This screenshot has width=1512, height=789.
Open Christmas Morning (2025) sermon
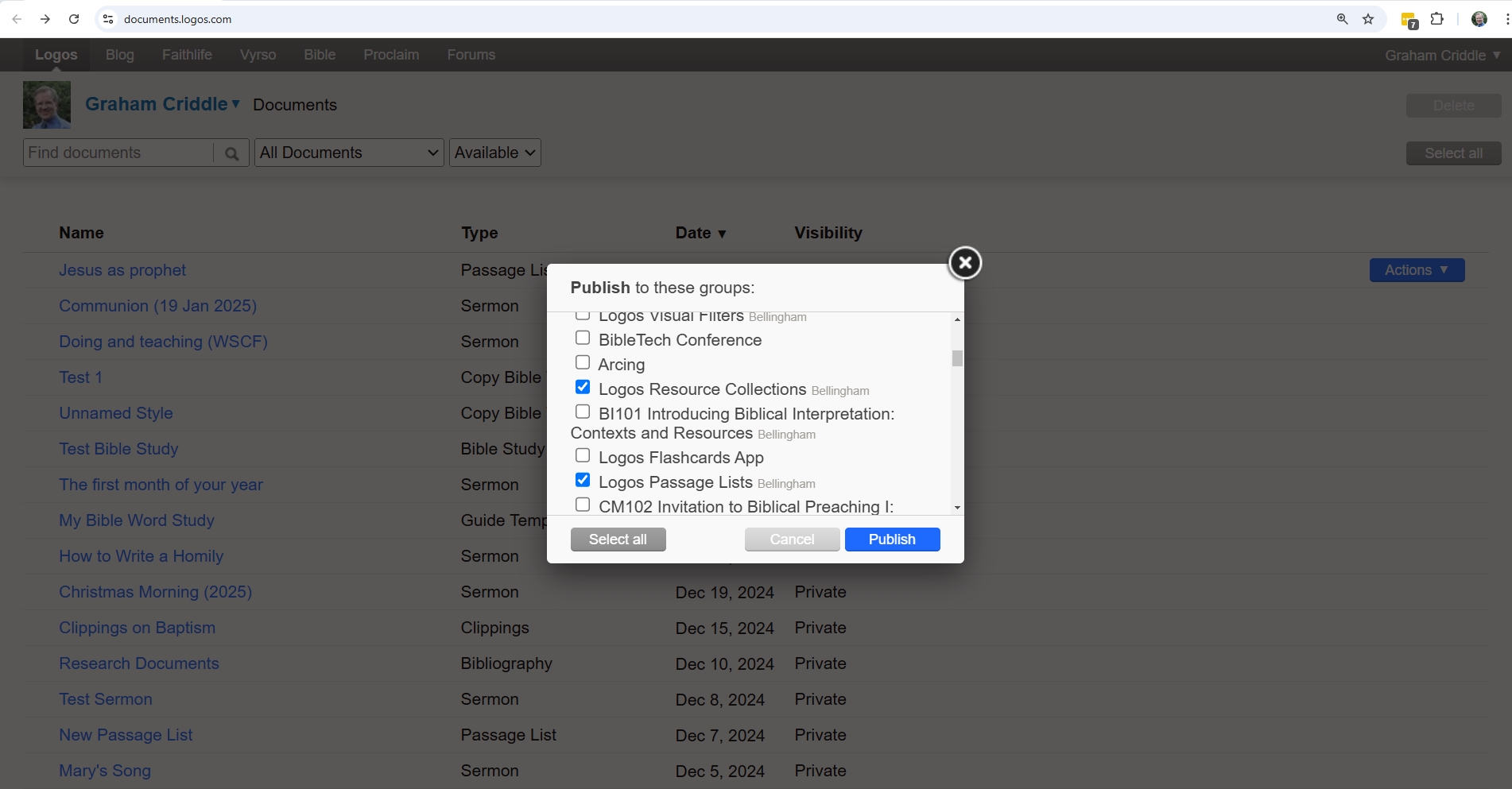click(x=155, y=592)
